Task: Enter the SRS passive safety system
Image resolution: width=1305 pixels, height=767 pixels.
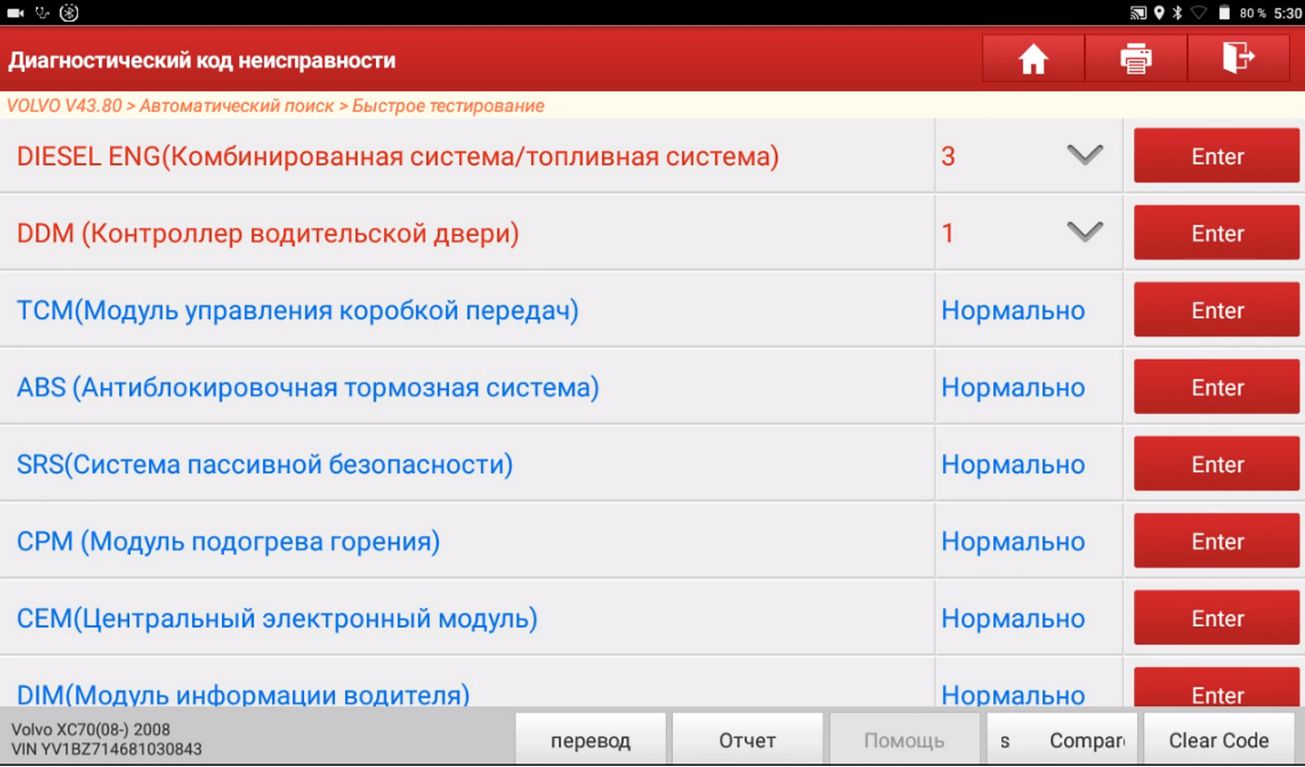Action: pos(1217,465)
